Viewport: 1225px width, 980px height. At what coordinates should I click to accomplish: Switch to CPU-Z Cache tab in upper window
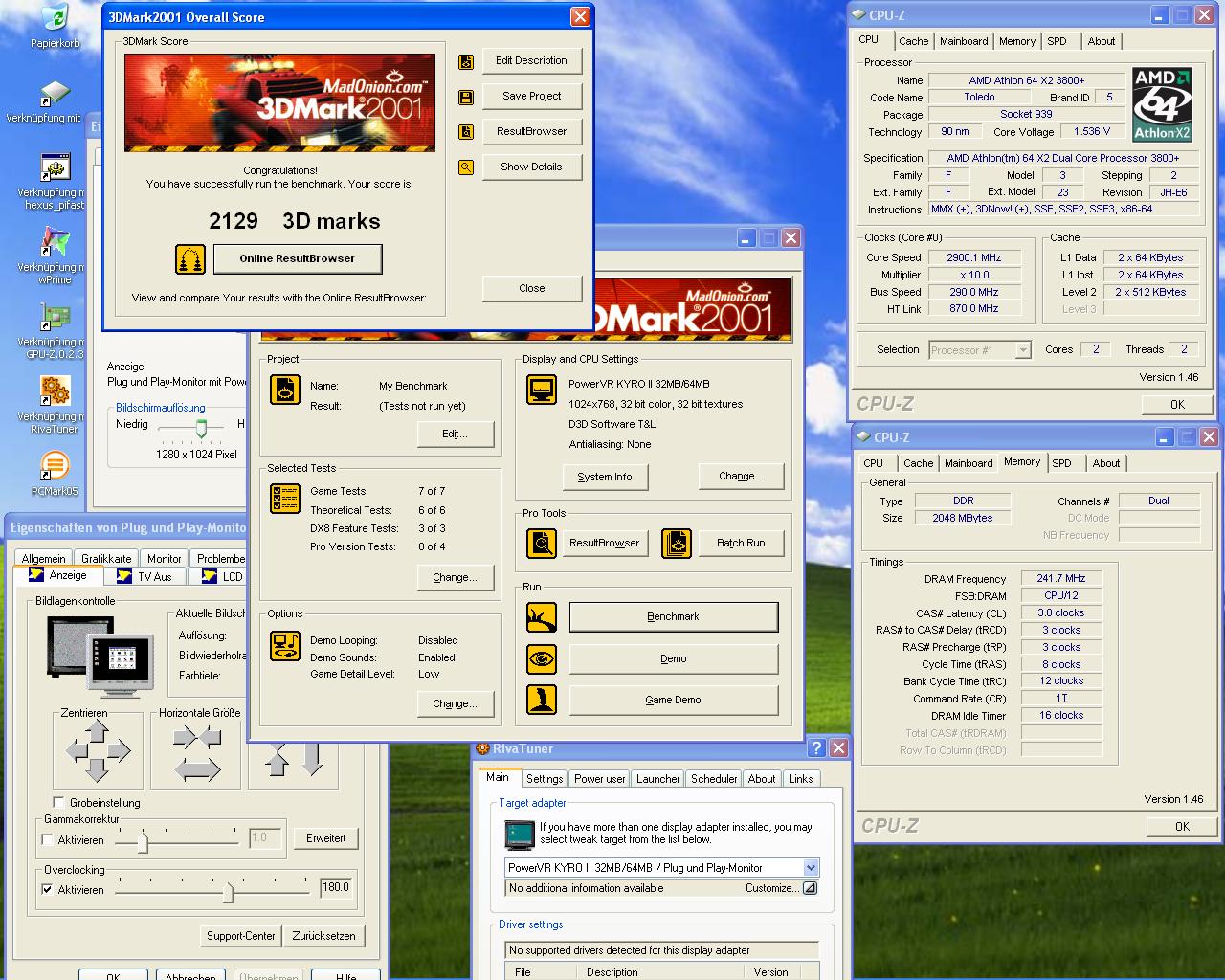tap(913, 41)
